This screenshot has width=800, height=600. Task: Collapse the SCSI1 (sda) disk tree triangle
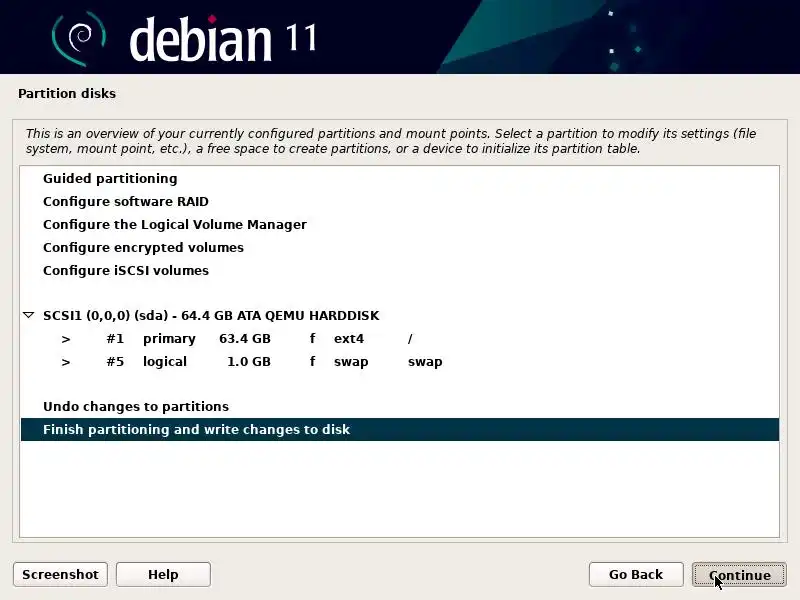29,315
